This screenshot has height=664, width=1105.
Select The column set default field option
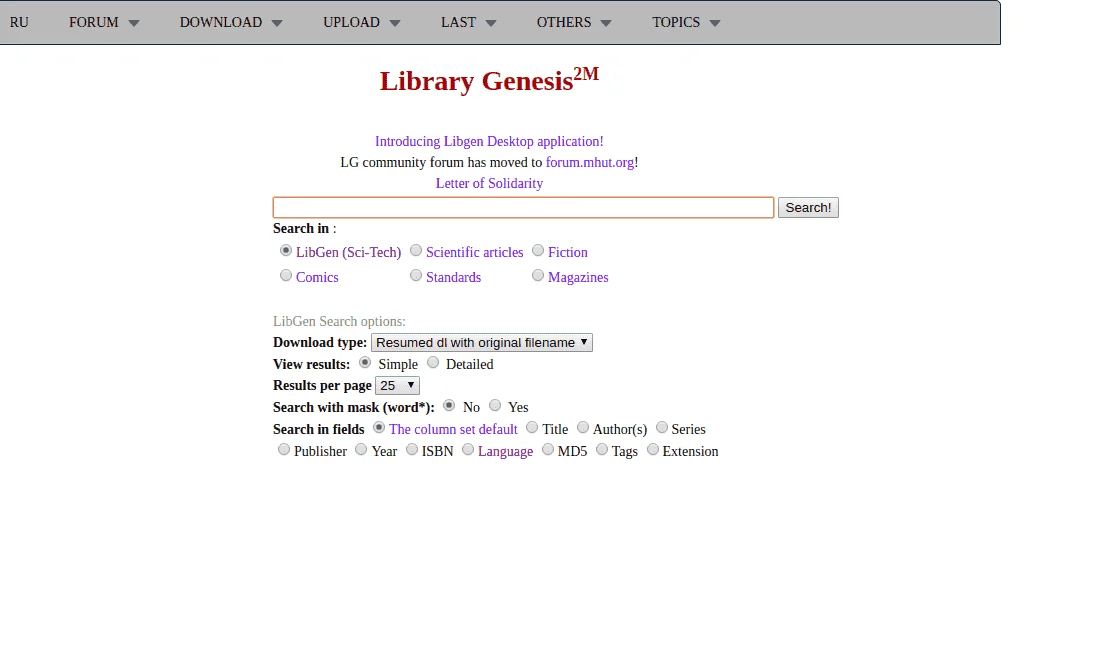coord(378,427)
